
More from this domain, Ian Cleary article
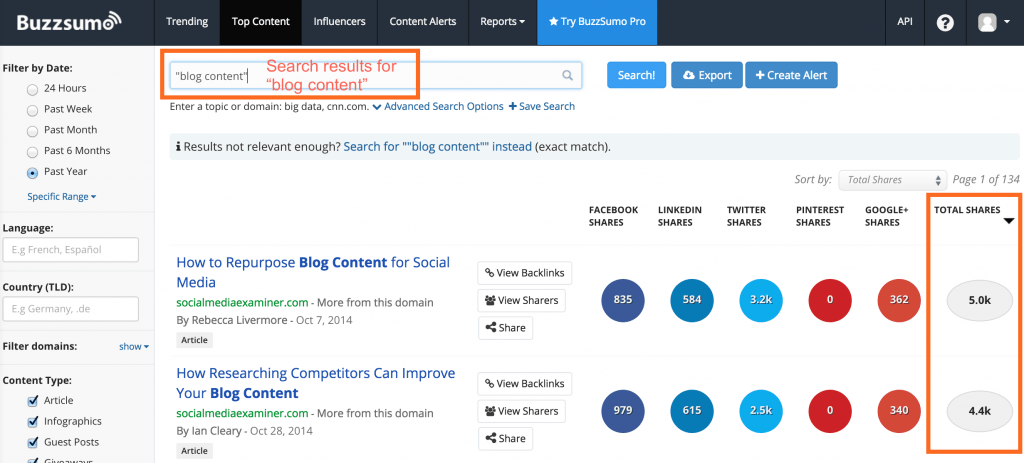click(x=376, y=413)
